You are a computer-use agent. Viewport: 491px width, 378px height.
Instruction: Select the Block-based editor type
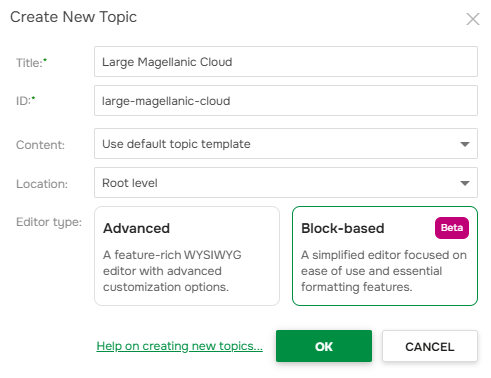point(385,256)
